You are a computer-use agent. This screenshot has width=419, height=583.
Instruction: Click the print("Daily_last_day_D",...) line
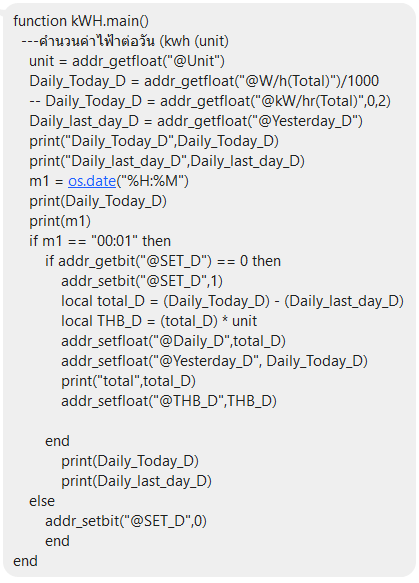tap(167, 161)
